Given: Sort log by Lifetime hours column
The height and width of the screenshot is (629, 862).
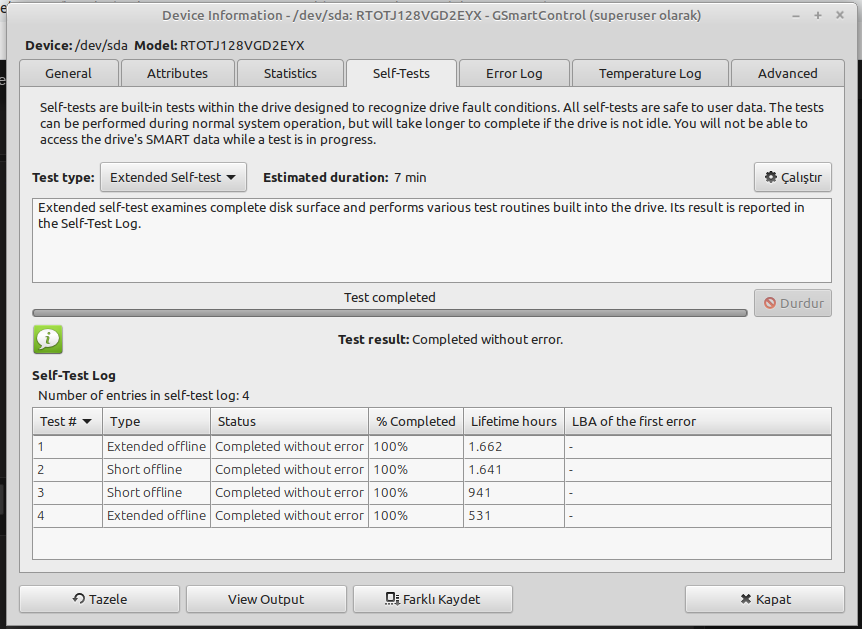Looking at the screenshot, I should [513, 421].
